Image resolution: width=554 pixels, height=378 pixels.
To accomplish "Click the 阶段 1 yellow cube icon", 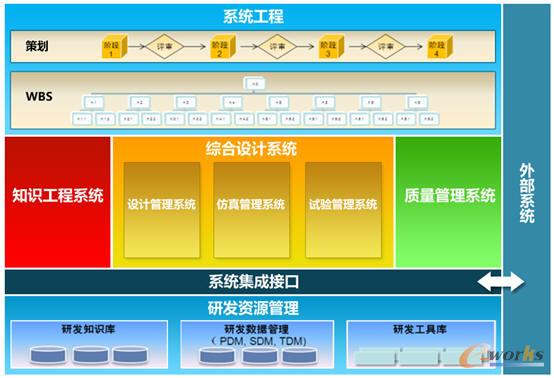I will coord(114,47).
